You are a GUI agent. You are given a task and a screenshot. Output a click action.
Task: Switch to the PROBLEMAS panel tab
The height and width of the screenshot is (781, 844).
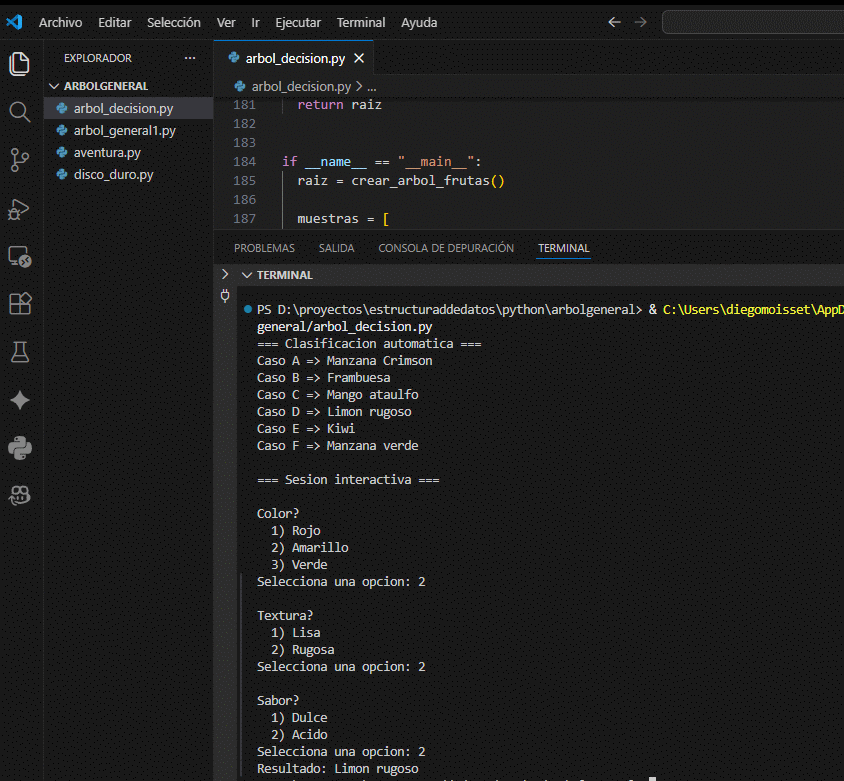pos(264,248)
